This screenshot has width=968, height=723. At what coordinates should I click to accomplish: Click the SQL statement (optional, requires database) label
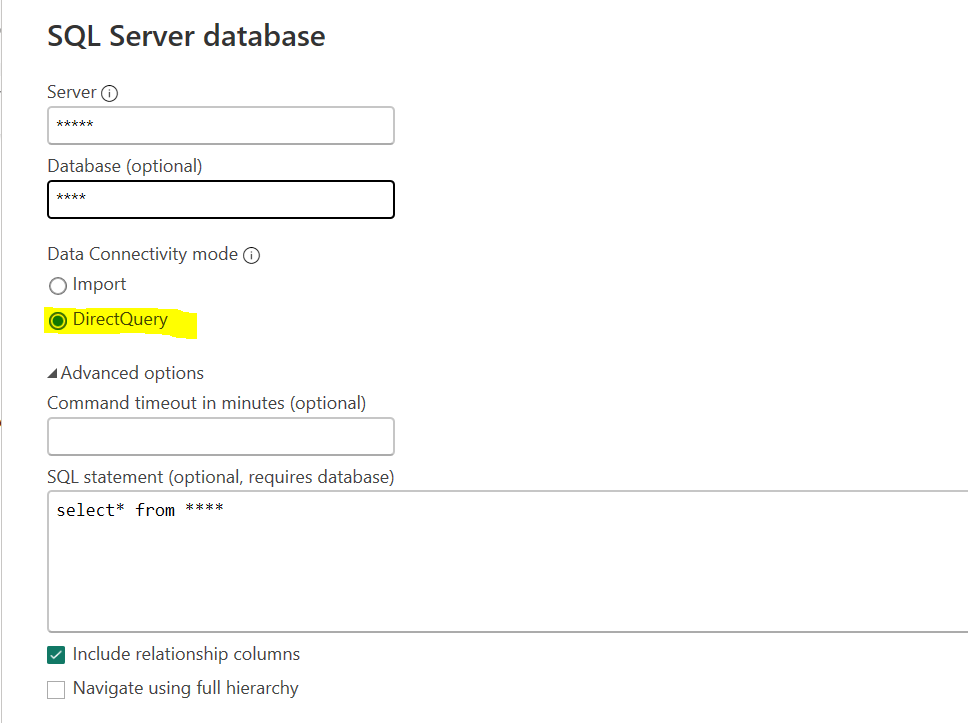coord(221,477)
